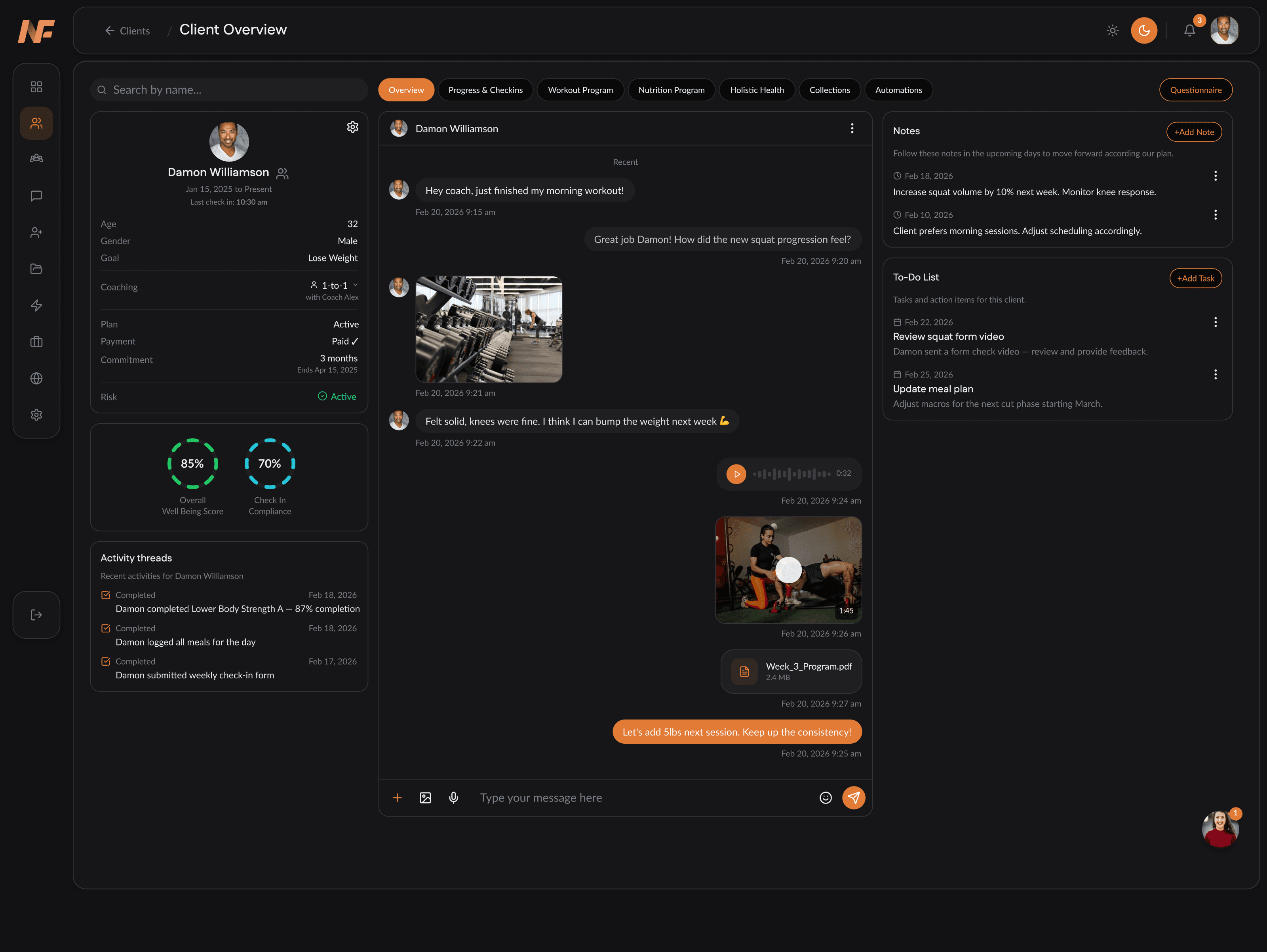Click the add user icon in sidebar

click(x=36, y=232)
